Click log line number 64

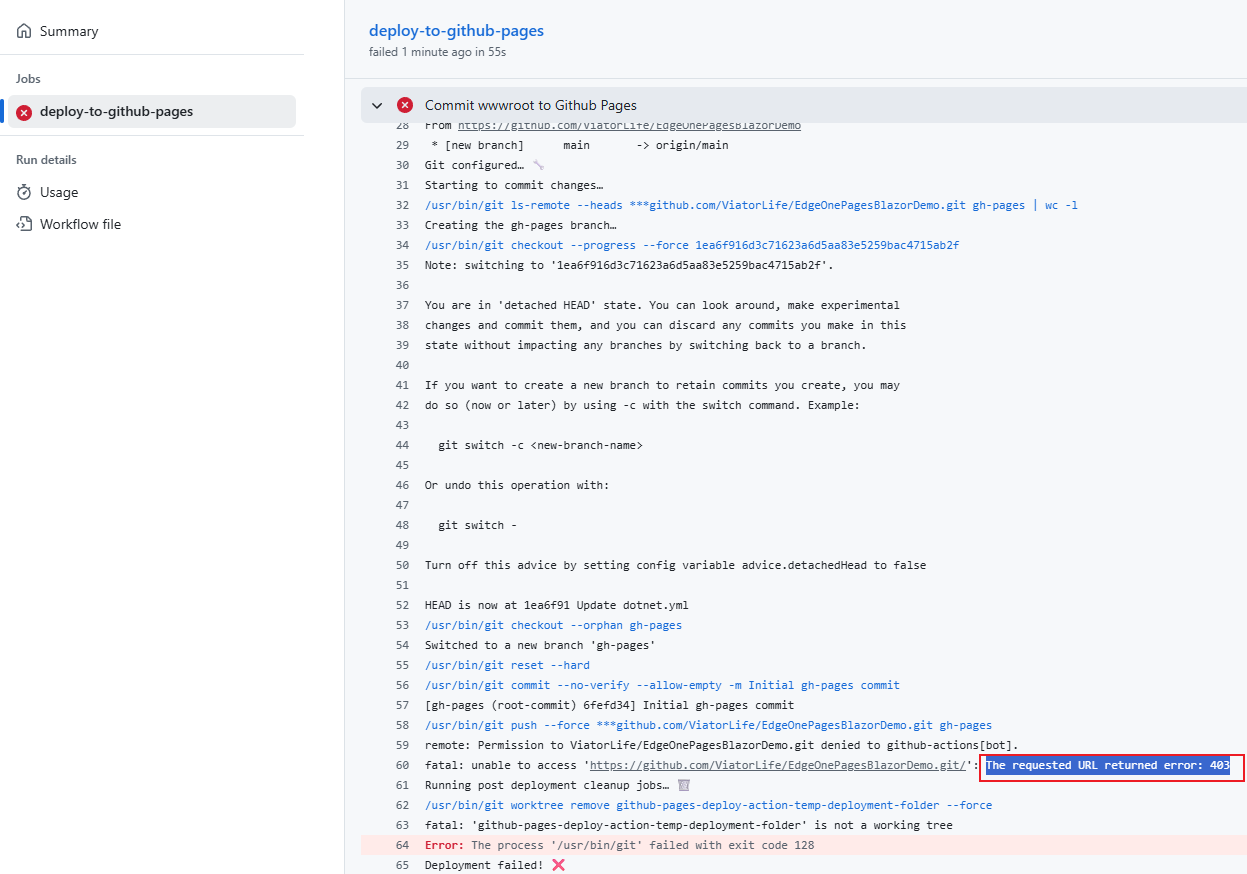(402, 845)
